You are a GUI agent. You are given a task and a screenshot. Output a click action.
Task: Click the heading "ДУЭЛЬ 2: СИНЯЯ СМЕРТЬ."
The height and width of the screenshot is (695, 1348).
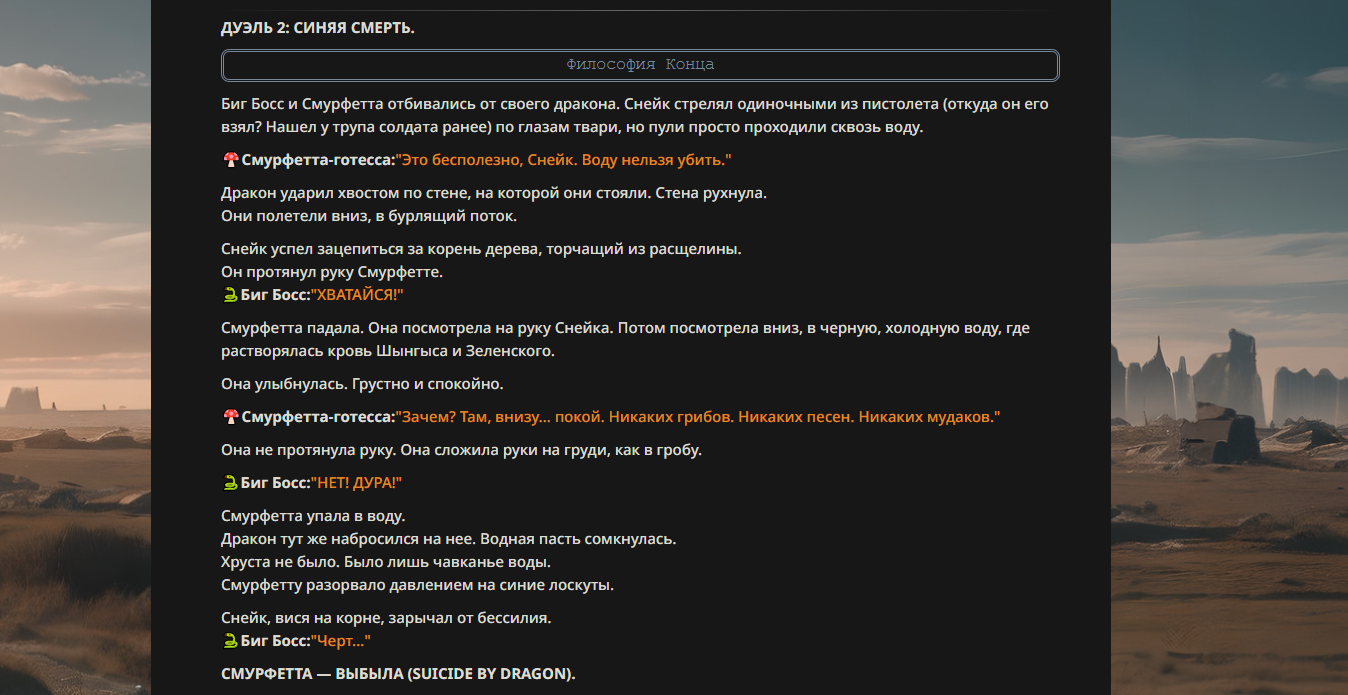coord(317,28)
